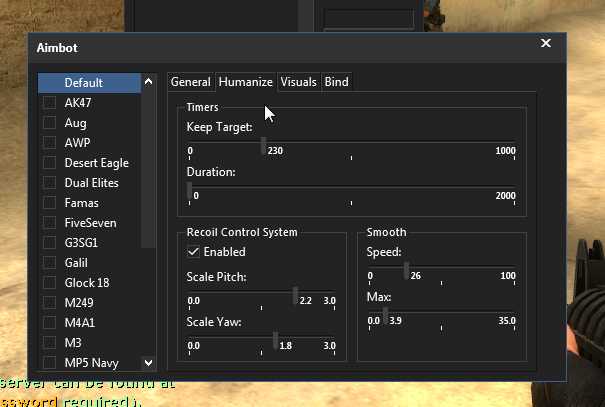605x407 pixels.
Task: Click the Smooth Max value 3.9
Action: [x=395, y=321]
